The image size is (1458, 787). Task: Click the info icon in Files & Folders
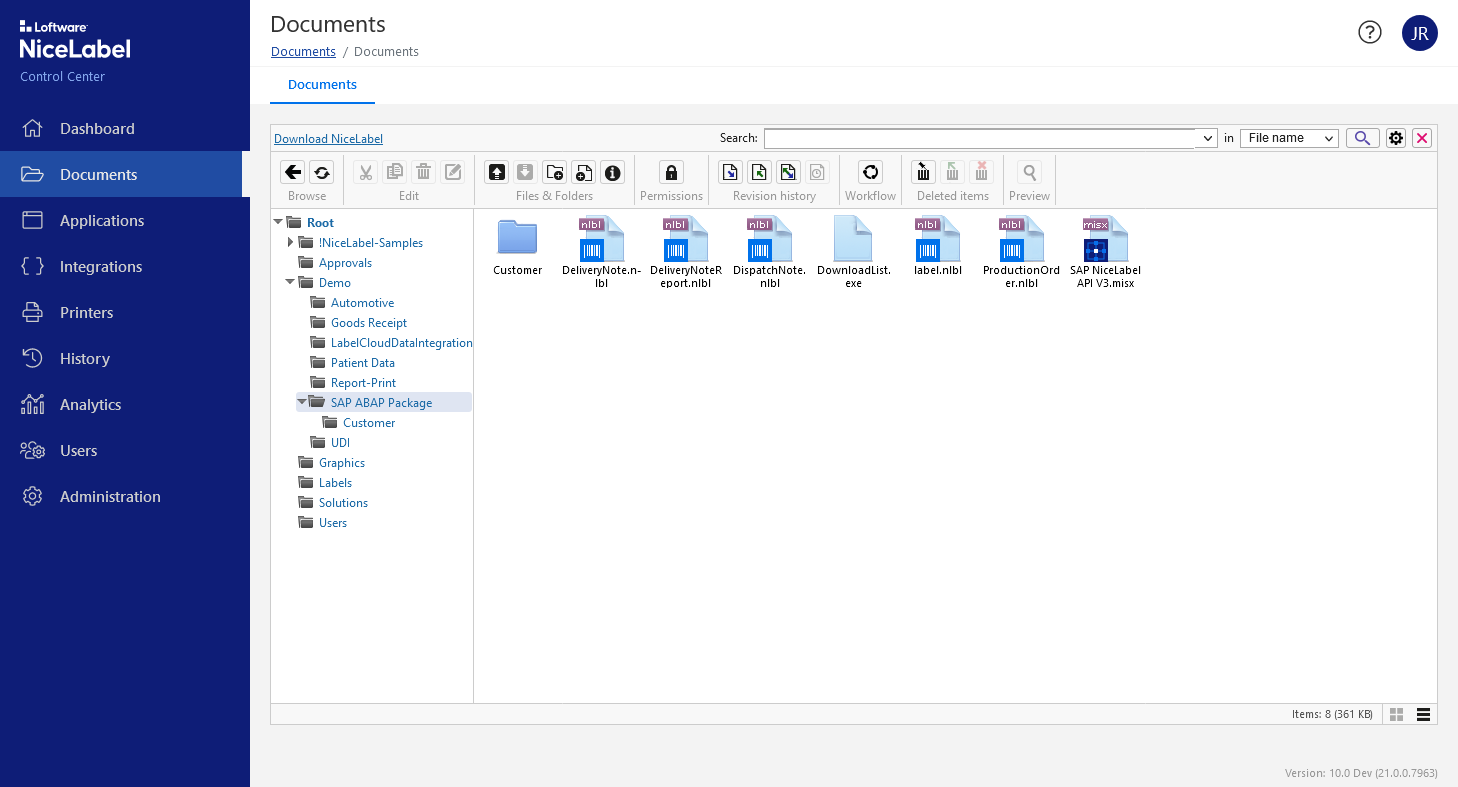(613, 172)
